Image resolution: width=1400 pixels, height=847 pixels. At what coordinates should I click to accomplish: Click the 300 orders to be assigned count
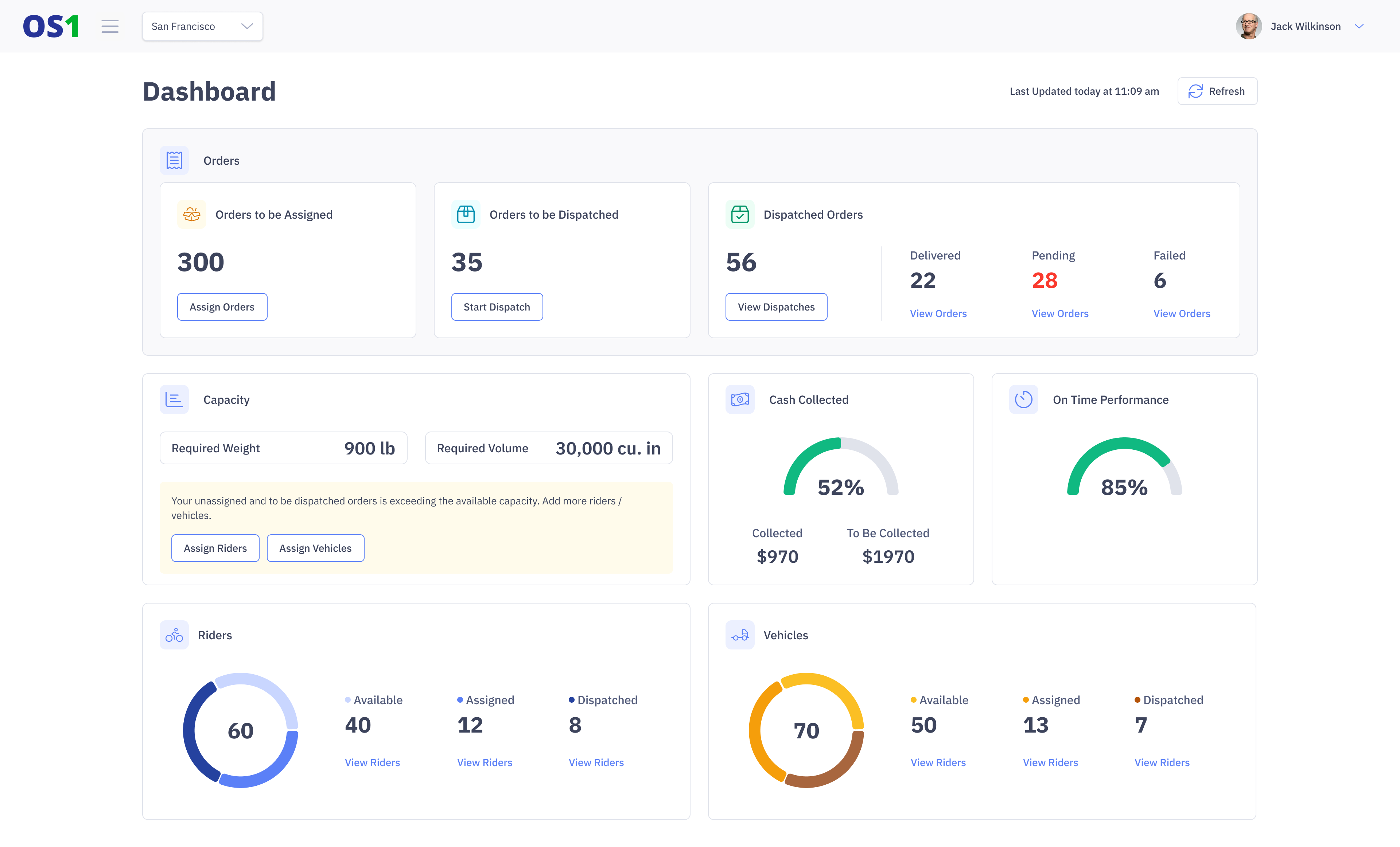pyautogui.click(x=201, y=262)
